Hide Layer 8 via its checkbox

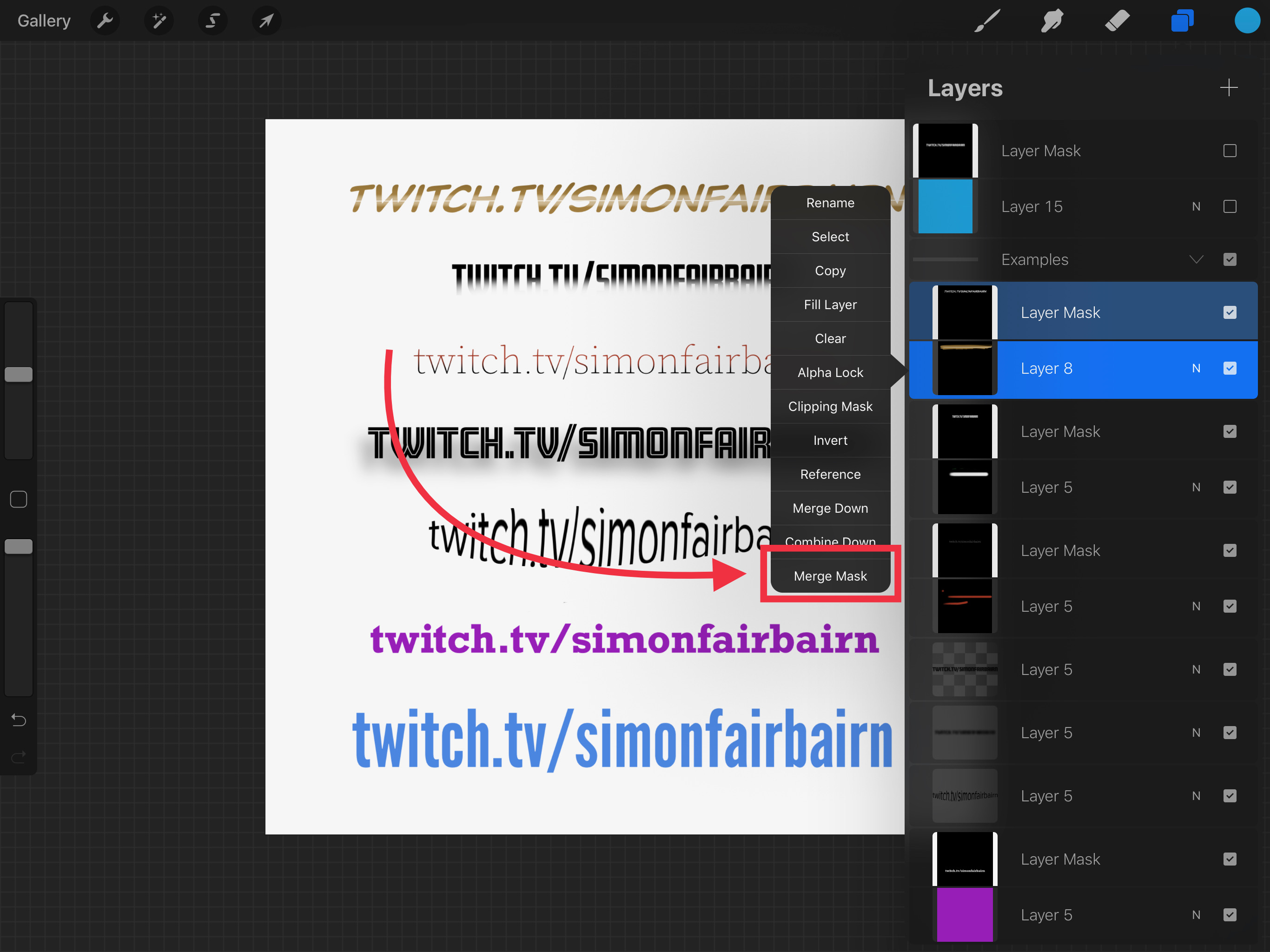pos(1229,368)
